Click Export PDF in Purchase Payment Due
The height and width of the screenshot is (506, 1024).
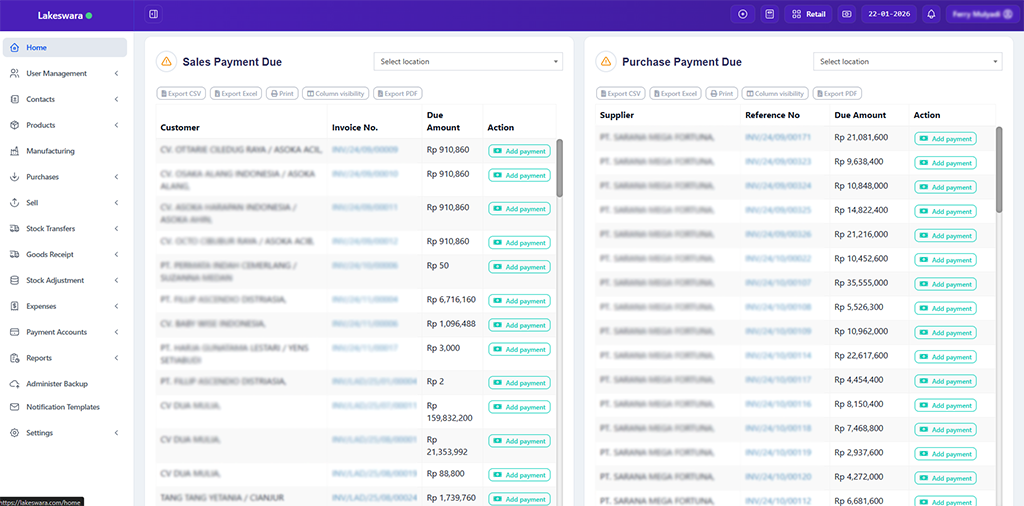[x=838, y=94]
